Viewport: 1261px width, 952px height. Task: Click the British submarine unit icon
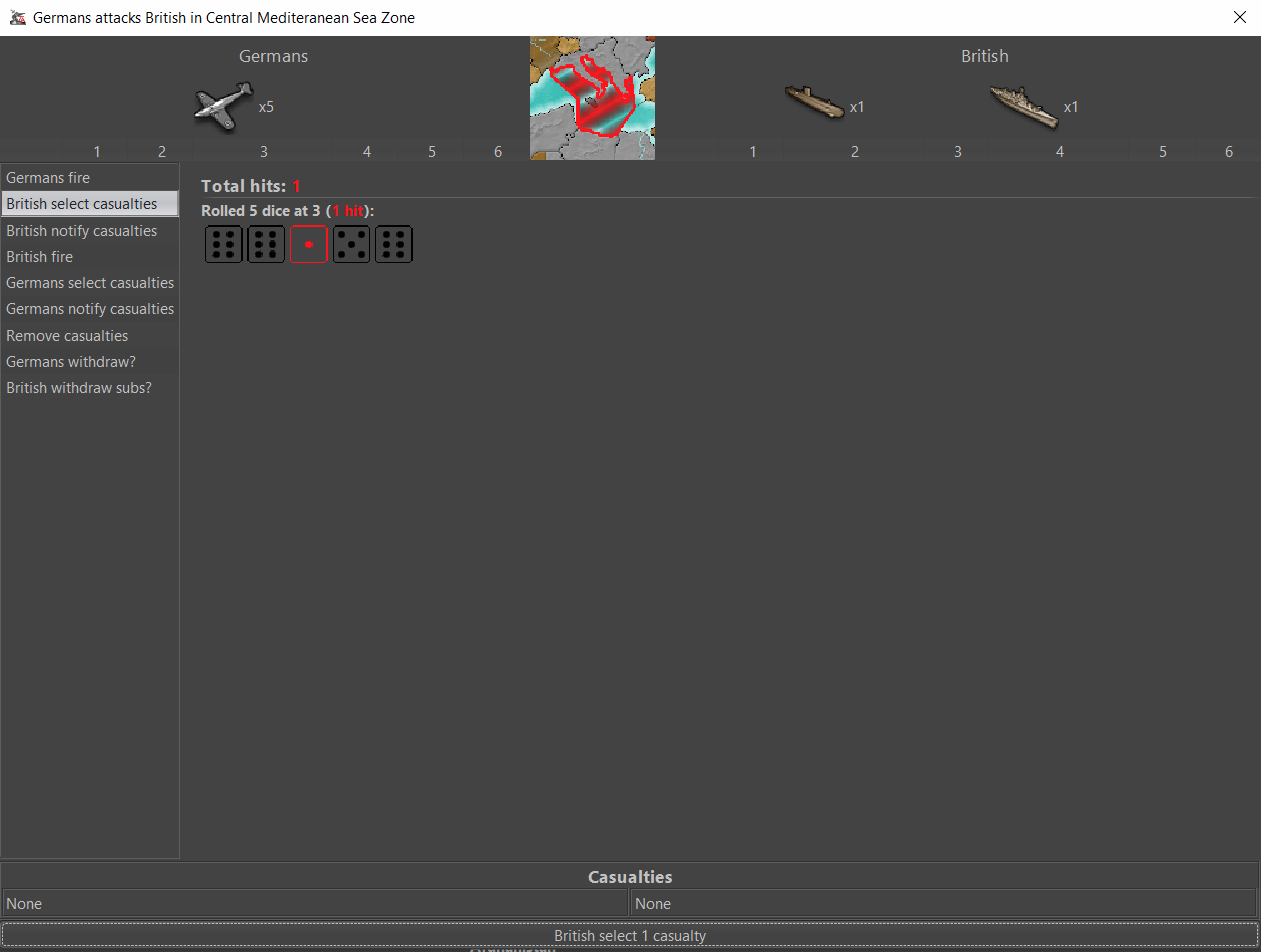tap(814, 103)
